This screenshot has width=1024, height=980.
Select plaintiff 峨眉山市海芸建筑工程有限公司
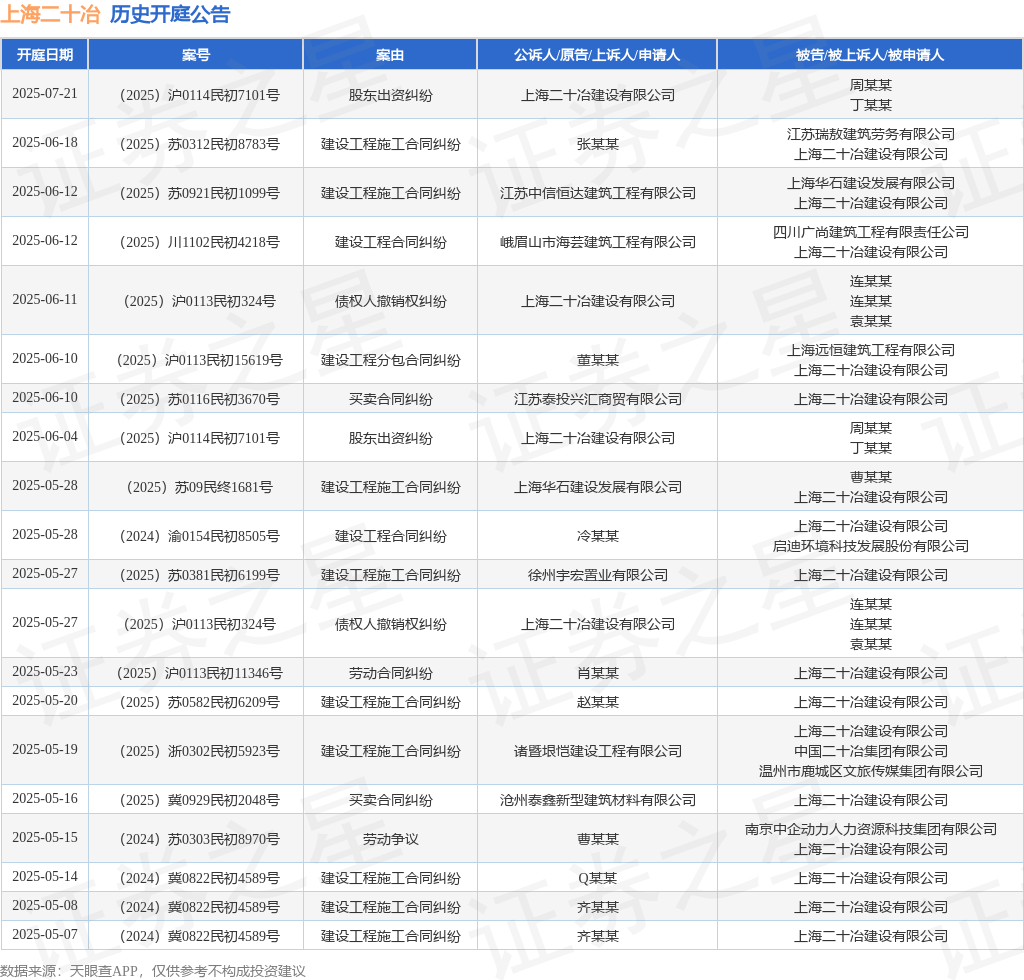coord(598,242)
